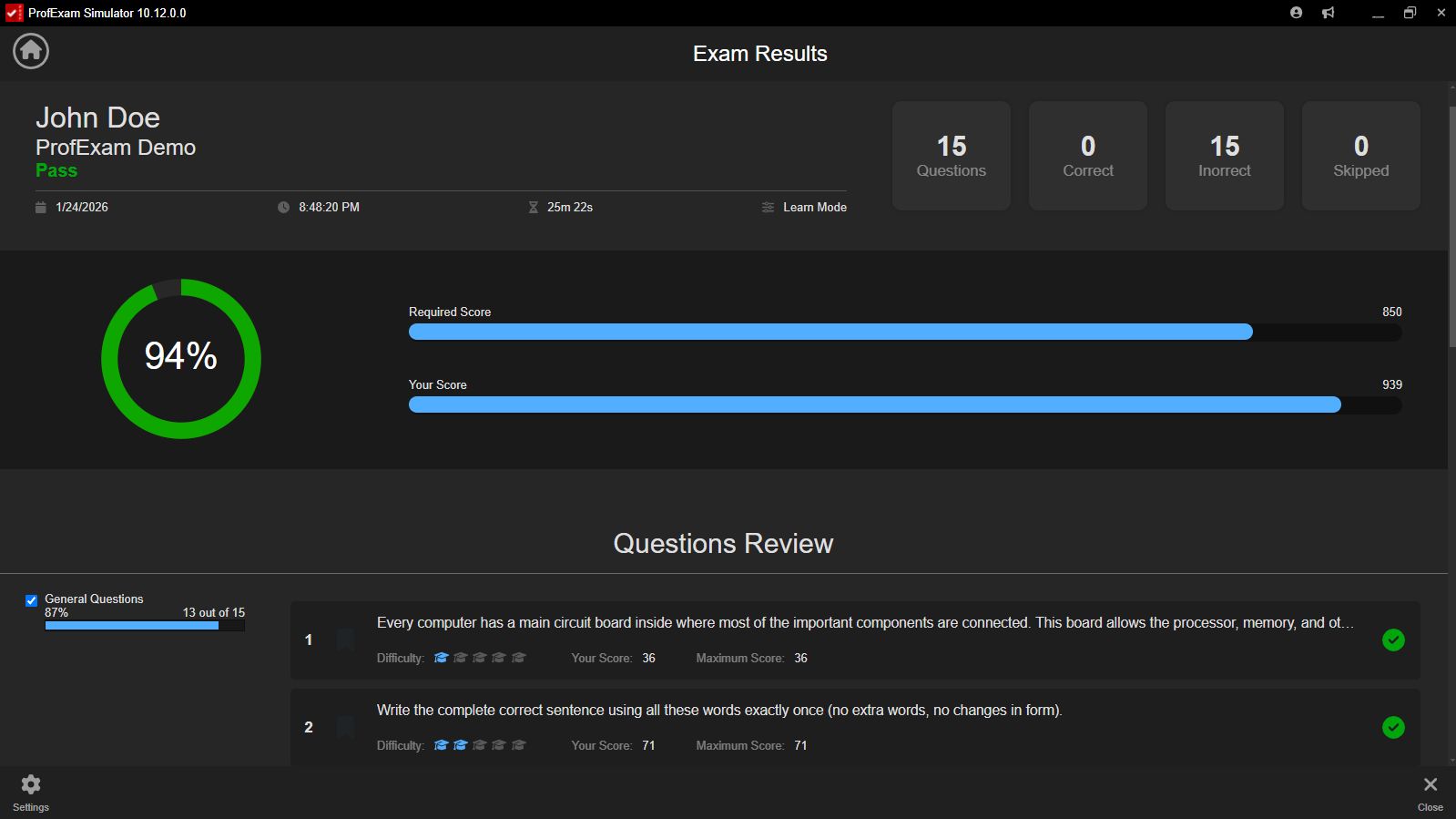Click the Exam Results title
This screenshot has width=1456, height=819.
tap(760, 54)
